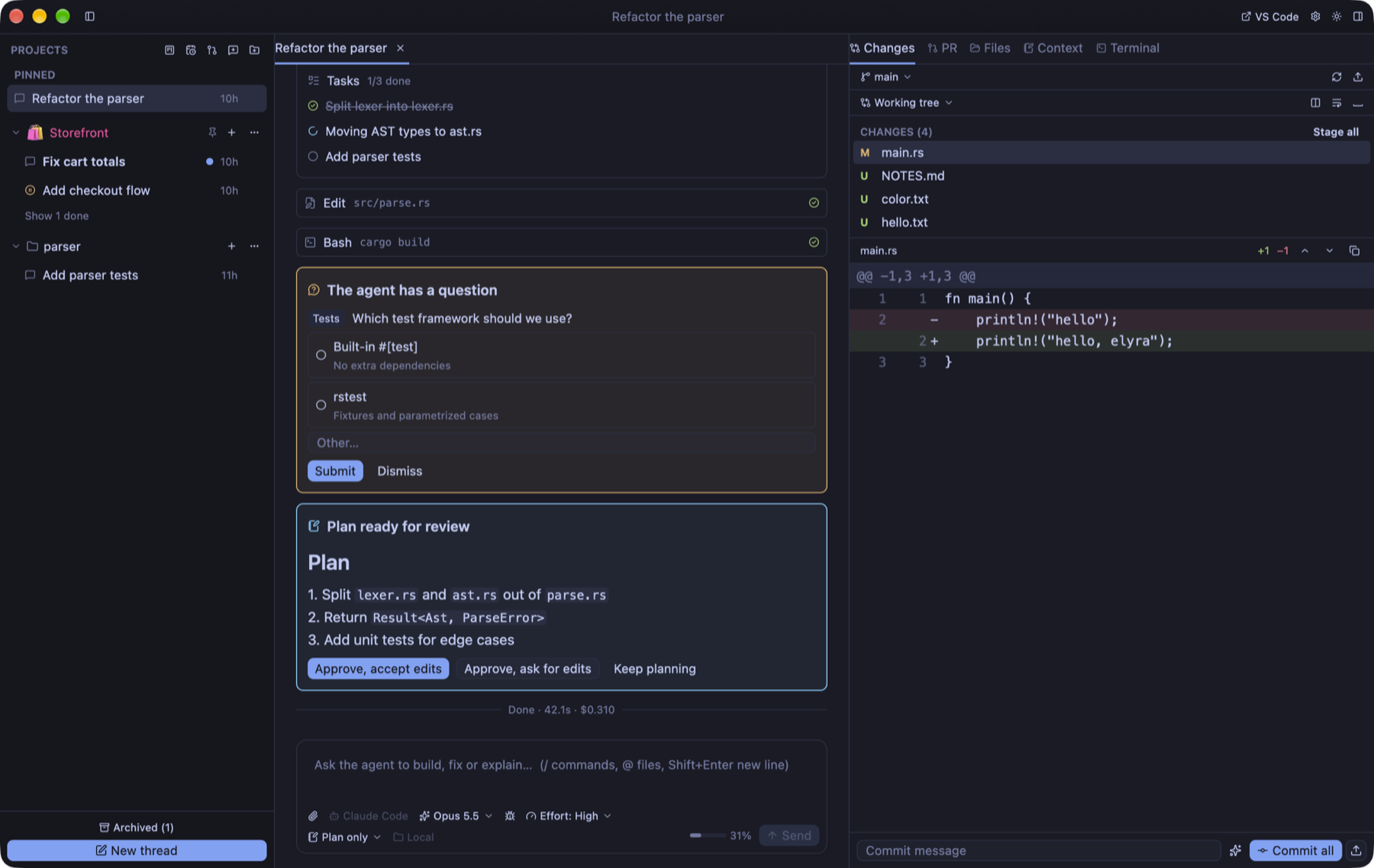
Task: Toggle split diff view layout
Action: pos(1315,103)
